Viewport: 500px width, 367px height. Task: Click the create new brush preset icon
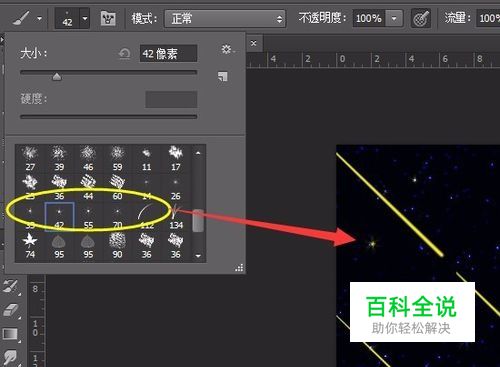pyautogui.click(x=222, y=76)
